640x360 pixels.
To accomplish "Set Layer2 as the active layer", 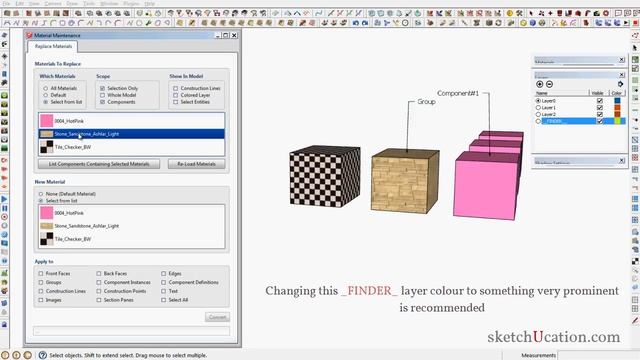I will 538,115.
